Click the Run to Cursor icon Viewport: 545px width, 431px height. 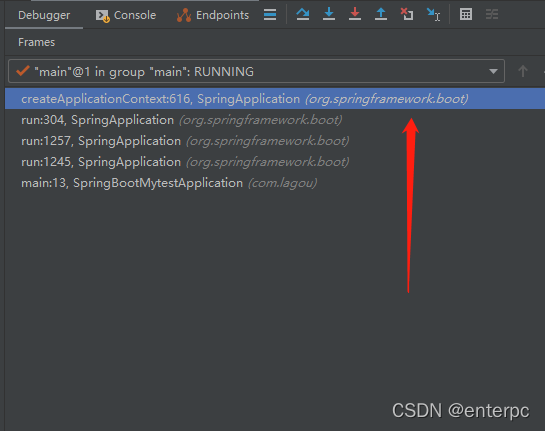coord(433,14)
